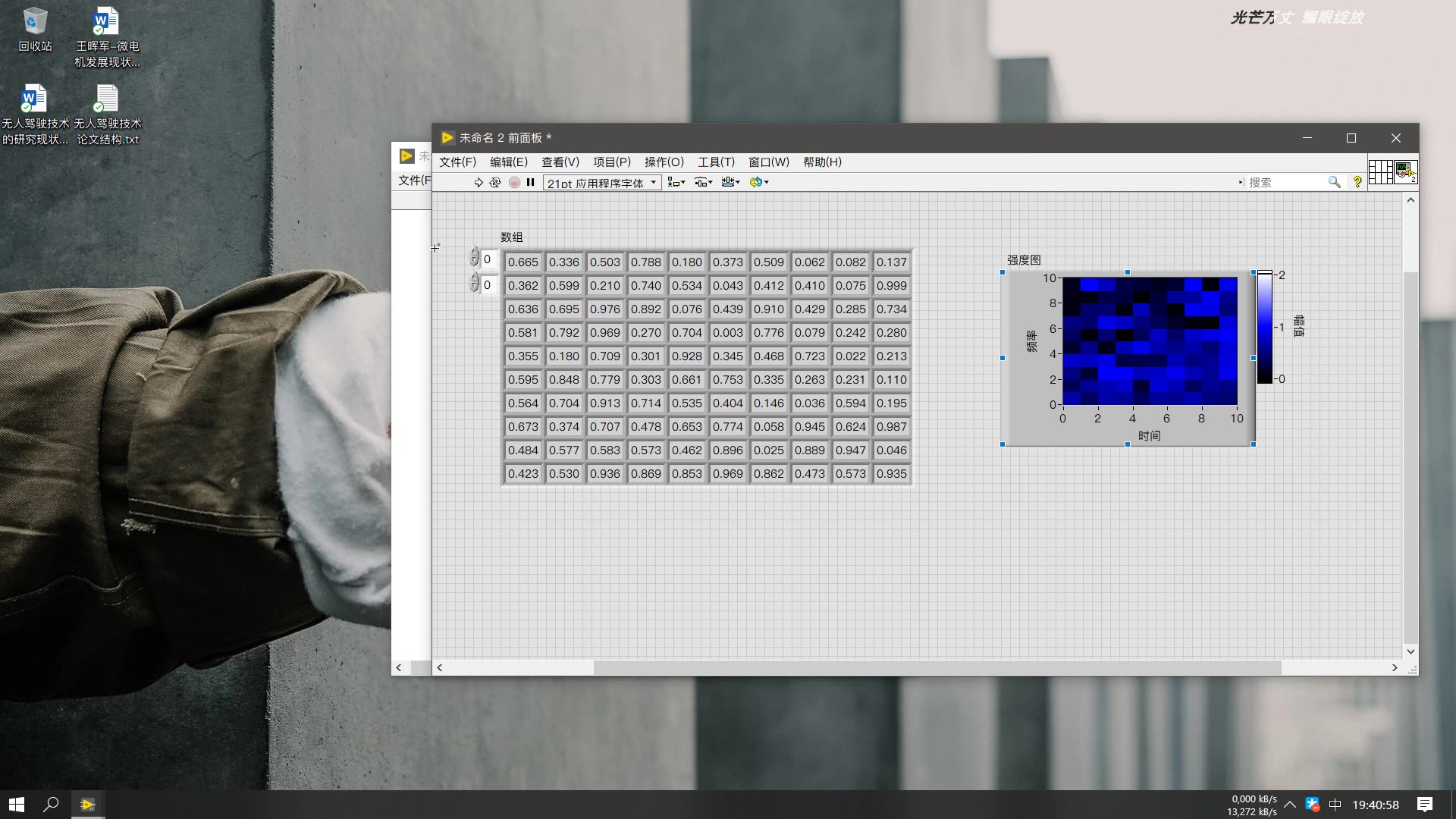Click the intensity graph color ramp
The height and width of the screenshot is (819, 1456).
pyautogui.click(x=1265, y=328)
